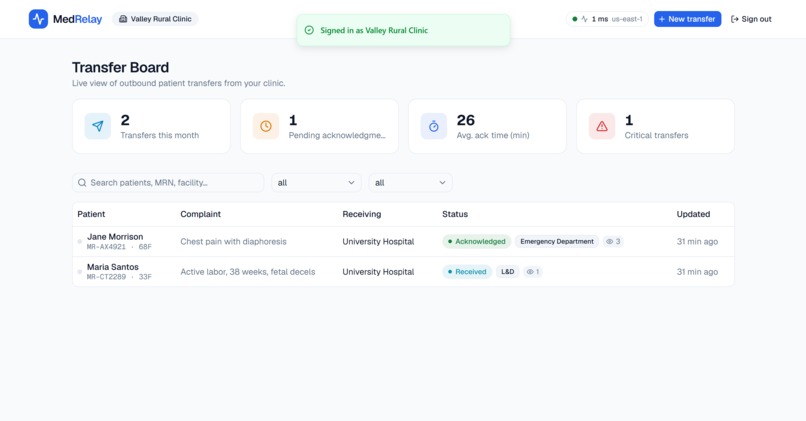Click the Received status badge
This screenshot has height=421, width=806.
[467, 271]
